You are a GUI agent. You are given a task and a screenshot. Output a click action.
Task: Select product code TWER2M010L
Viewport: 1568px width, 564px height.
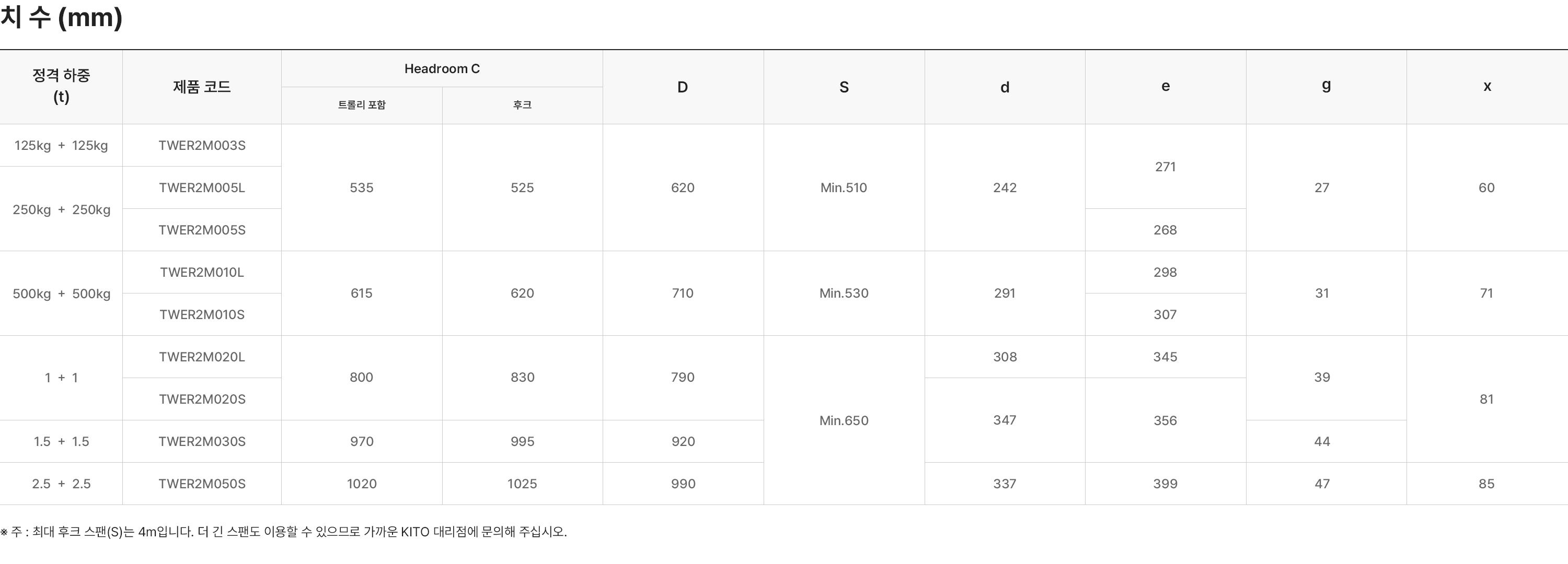tap(201, 272)
